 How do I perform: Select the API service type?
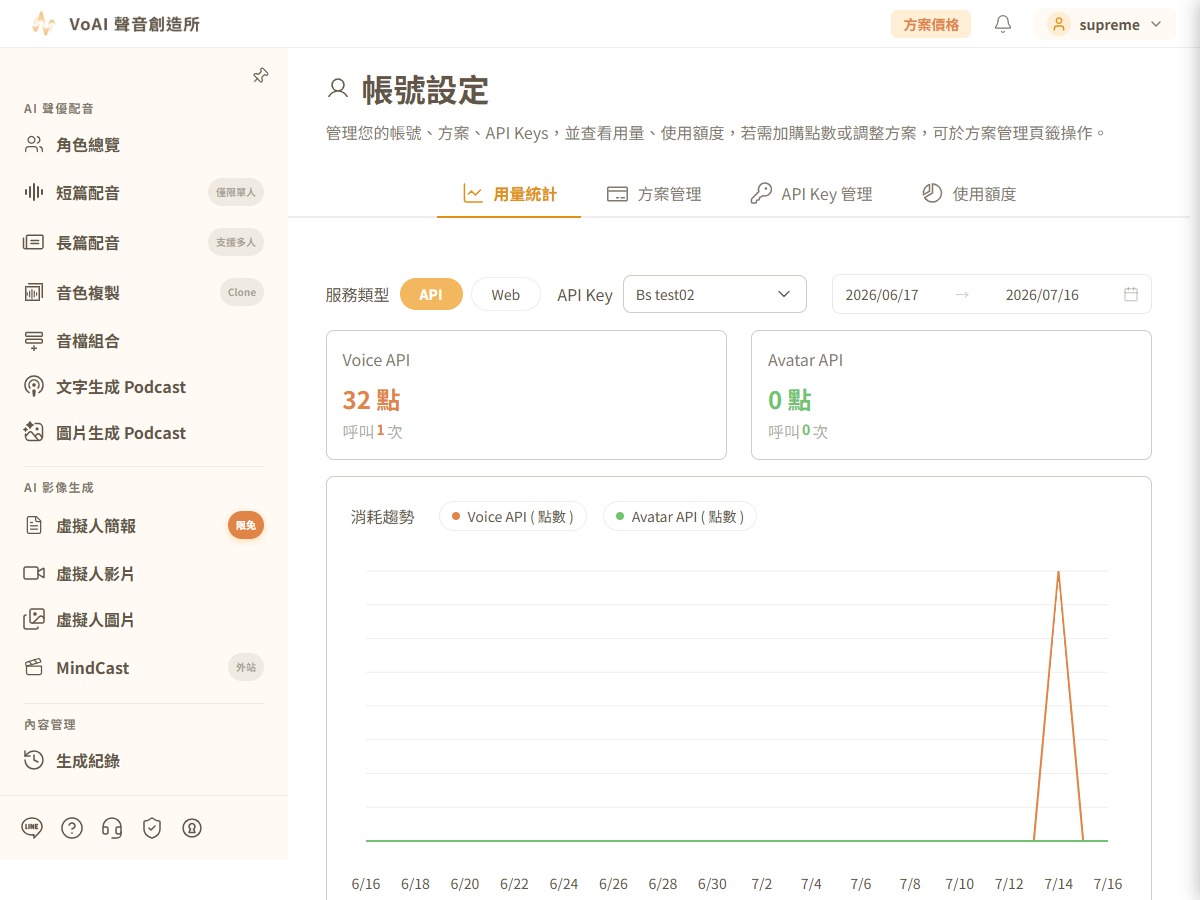tap(431, 294)
